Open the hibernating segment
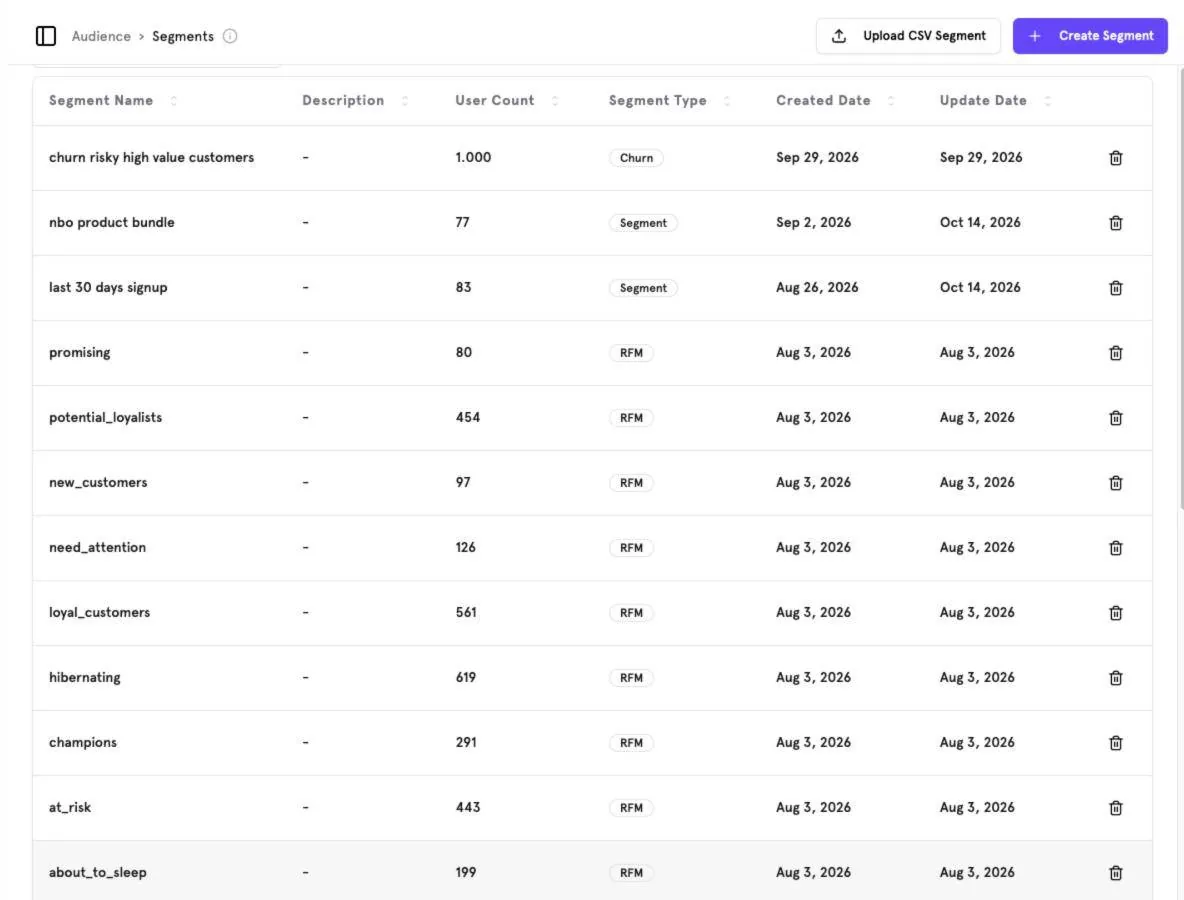The width and height of the screenshot is (1184, 900). (85, 677)
